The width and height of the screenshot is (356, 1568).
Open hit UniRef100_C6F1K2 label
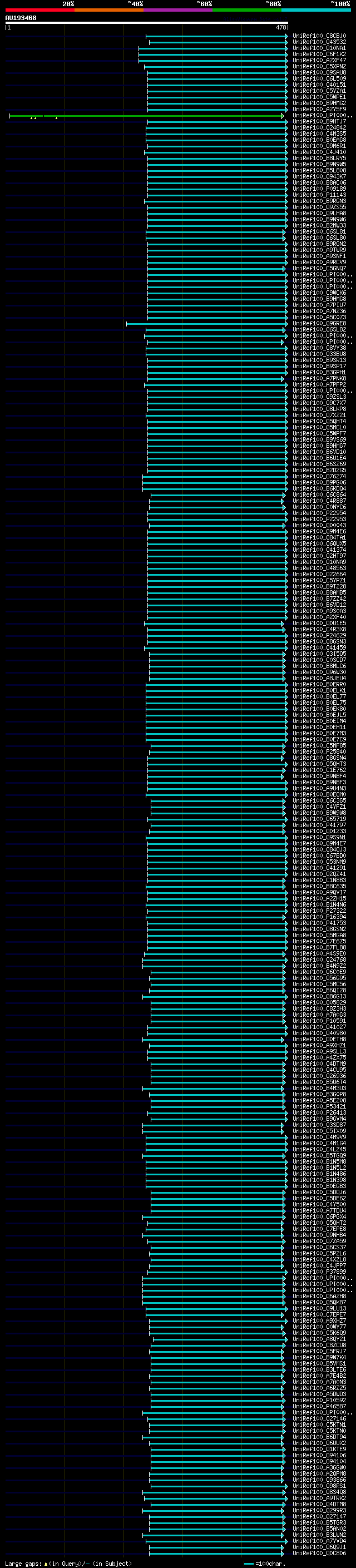coord(319,54)
